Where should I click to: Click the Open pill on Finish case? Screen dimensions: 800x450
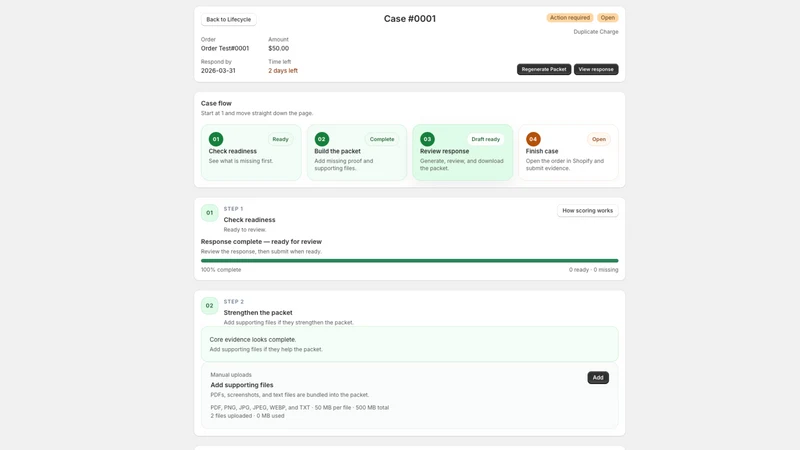[598, 139]
